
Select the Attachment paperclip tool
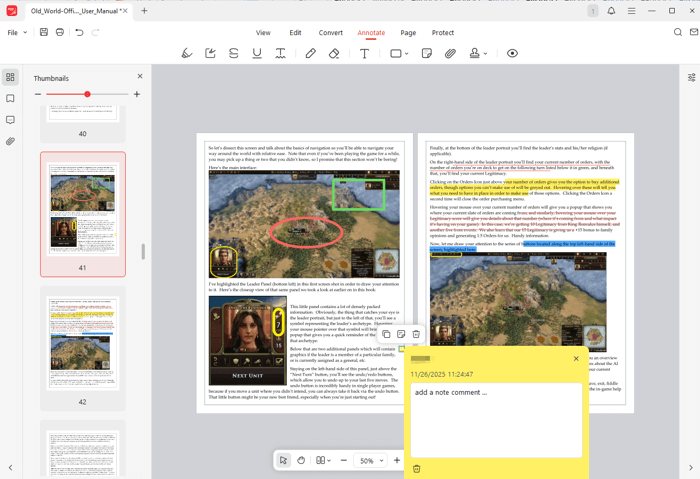[x=450, y=54]
